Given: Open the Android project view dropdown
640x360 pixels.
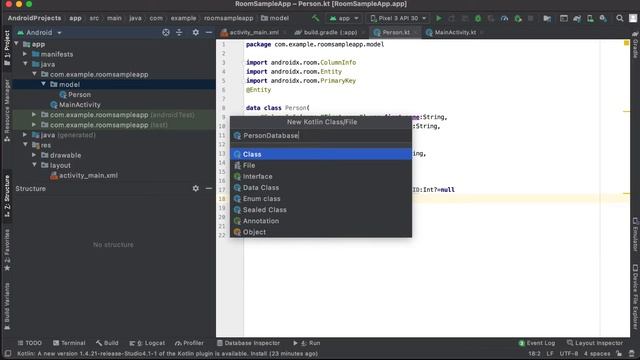Looking at the screenshot, I should [x=39, y=32].
